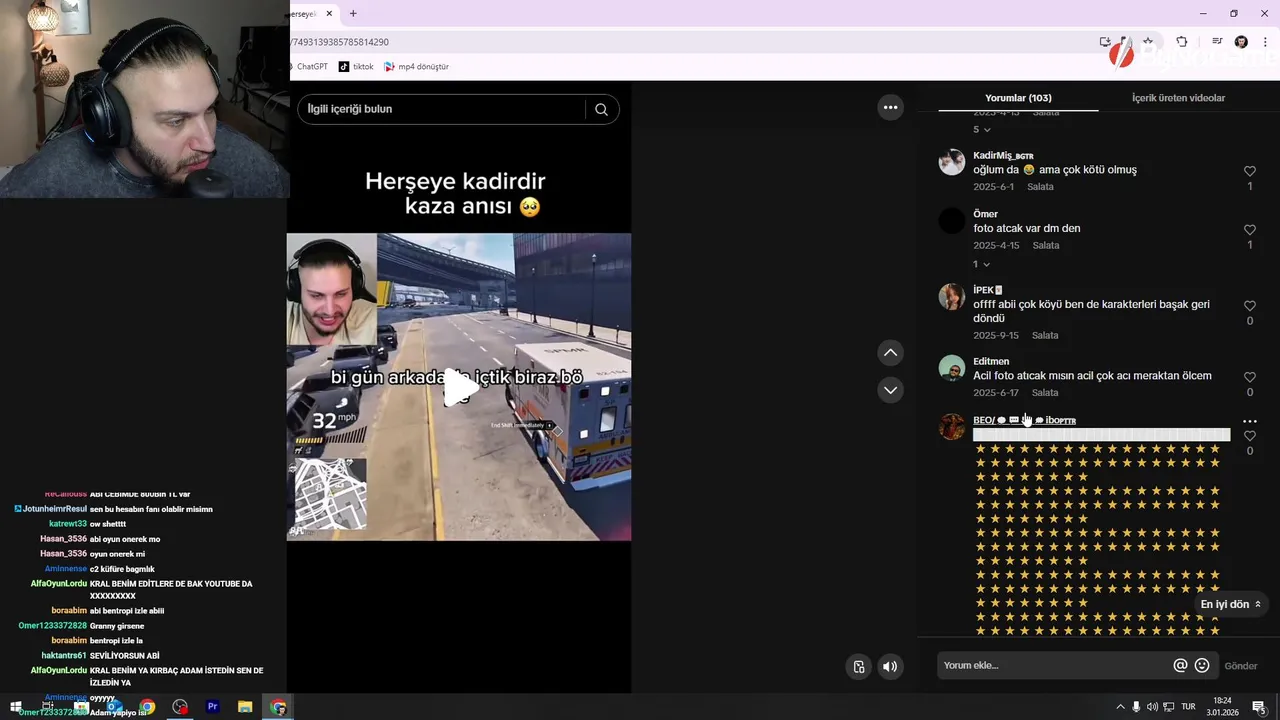Open the system volume tray icon
The image size is (1280, 720).
[1152, 707]
